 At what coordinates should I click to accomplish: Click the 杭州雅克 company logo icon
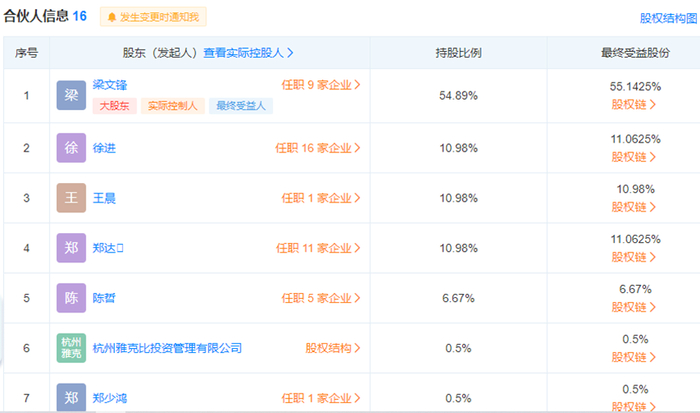pyautogui.click(x=71, y=348)
